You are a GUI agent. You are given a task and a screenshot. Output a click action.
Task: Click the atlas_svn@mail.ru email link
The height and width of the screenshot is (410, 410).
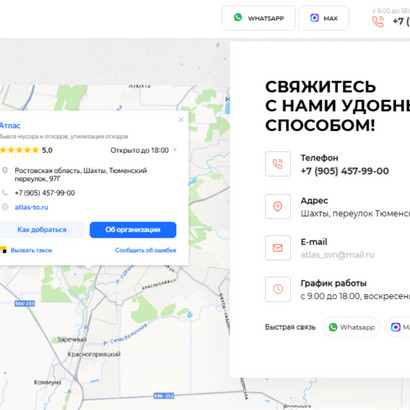click(x=337, y=255)
